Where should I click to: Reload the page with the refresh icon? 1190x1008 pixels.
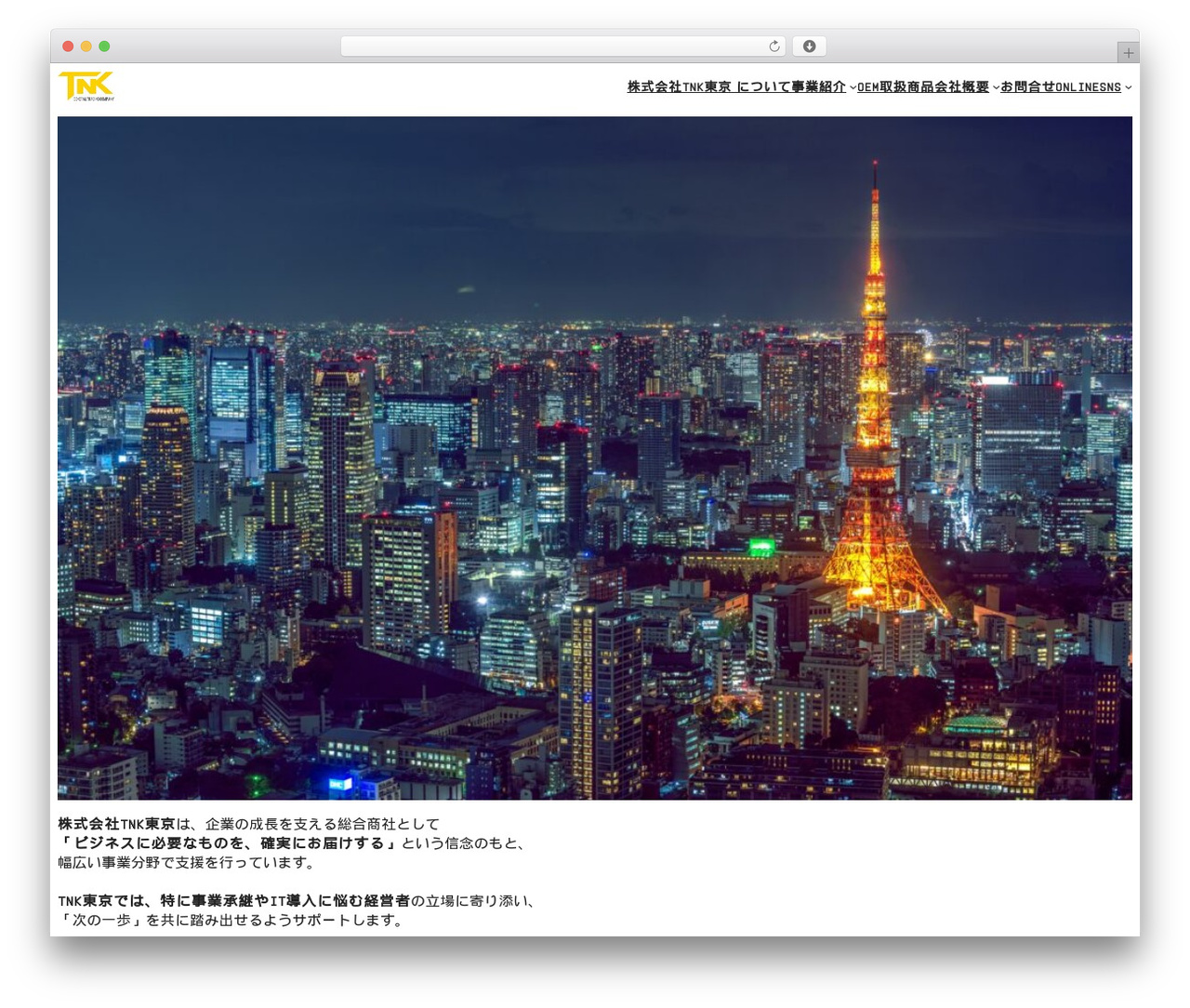(774, 46)
